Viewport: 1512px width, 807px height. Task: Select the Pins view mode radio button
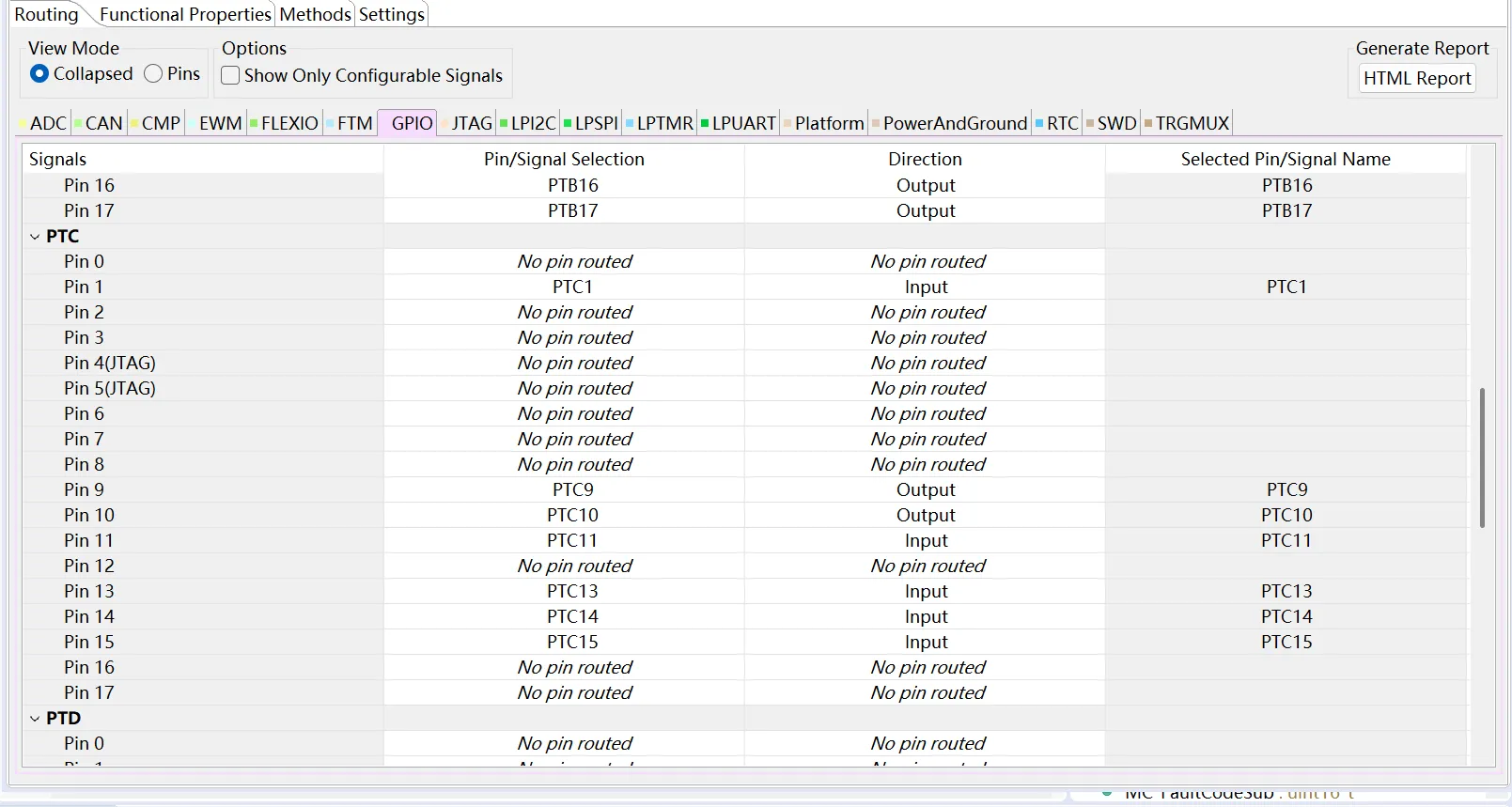(x=153, y=73)
